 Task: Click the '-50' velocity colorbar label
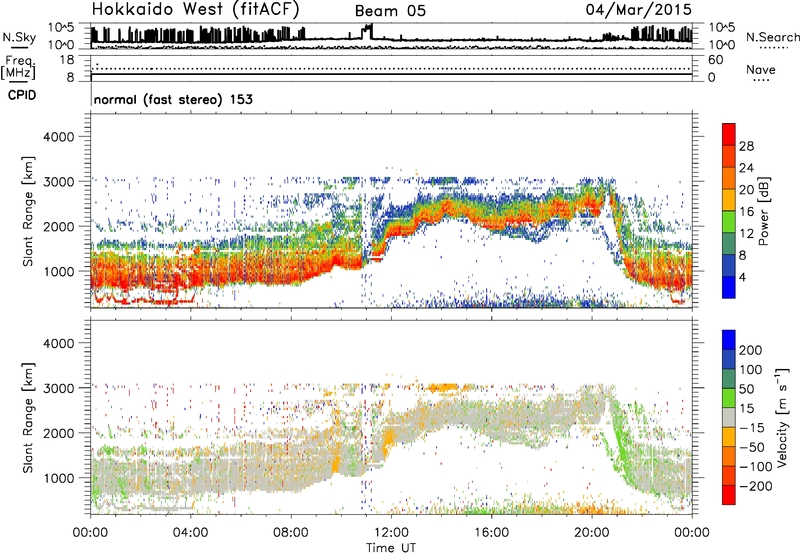click(752, 447)
